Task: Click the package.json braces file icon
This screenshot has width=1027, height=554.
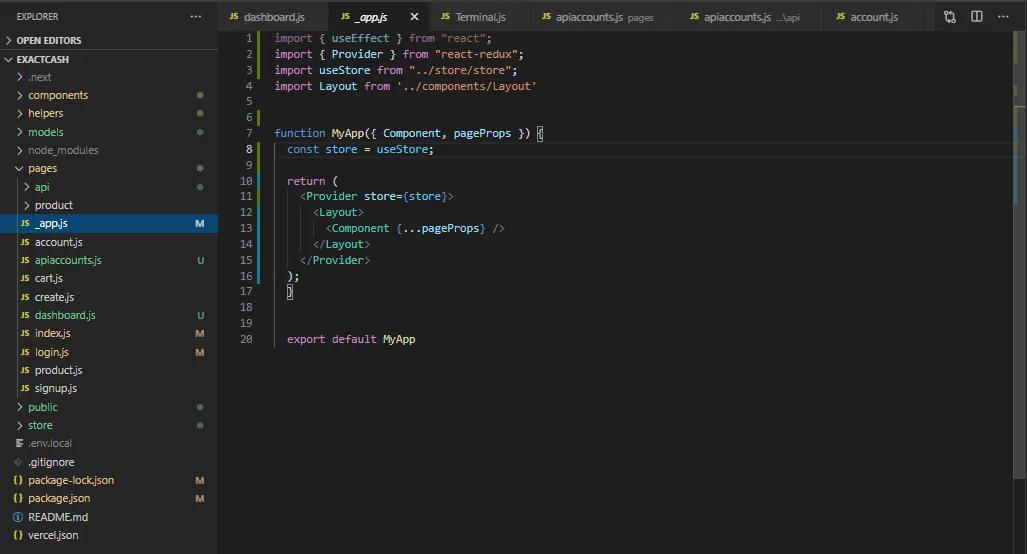Action: pyautogui.click(x=18, y=498)
